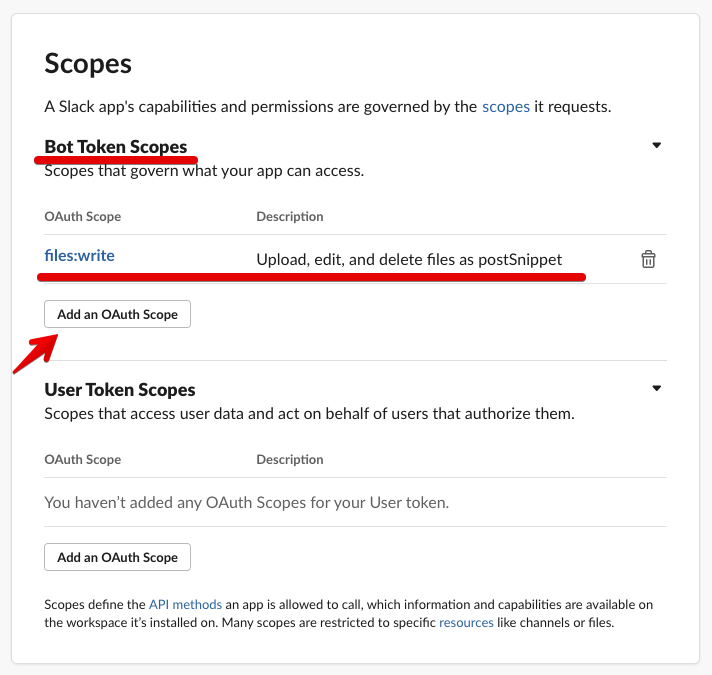Select OAuth Scope column header in bot table
The height and width of the screenshot is (675, 712).
coord(83,217)
